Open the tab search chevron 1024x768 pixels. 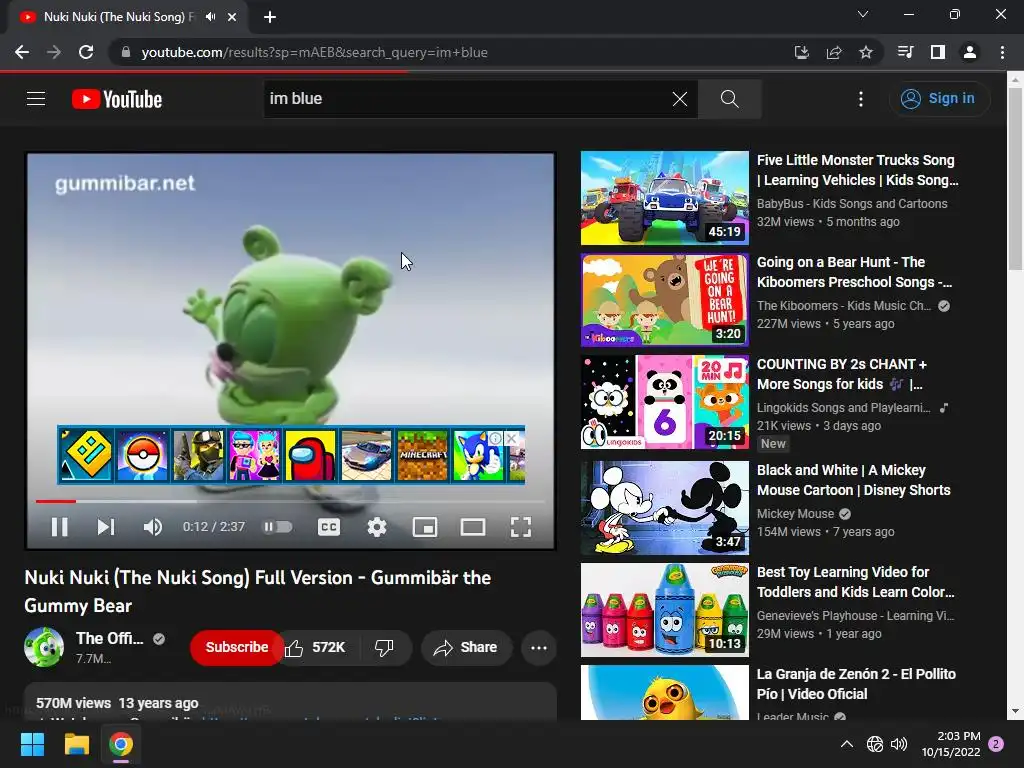(863, 14)
